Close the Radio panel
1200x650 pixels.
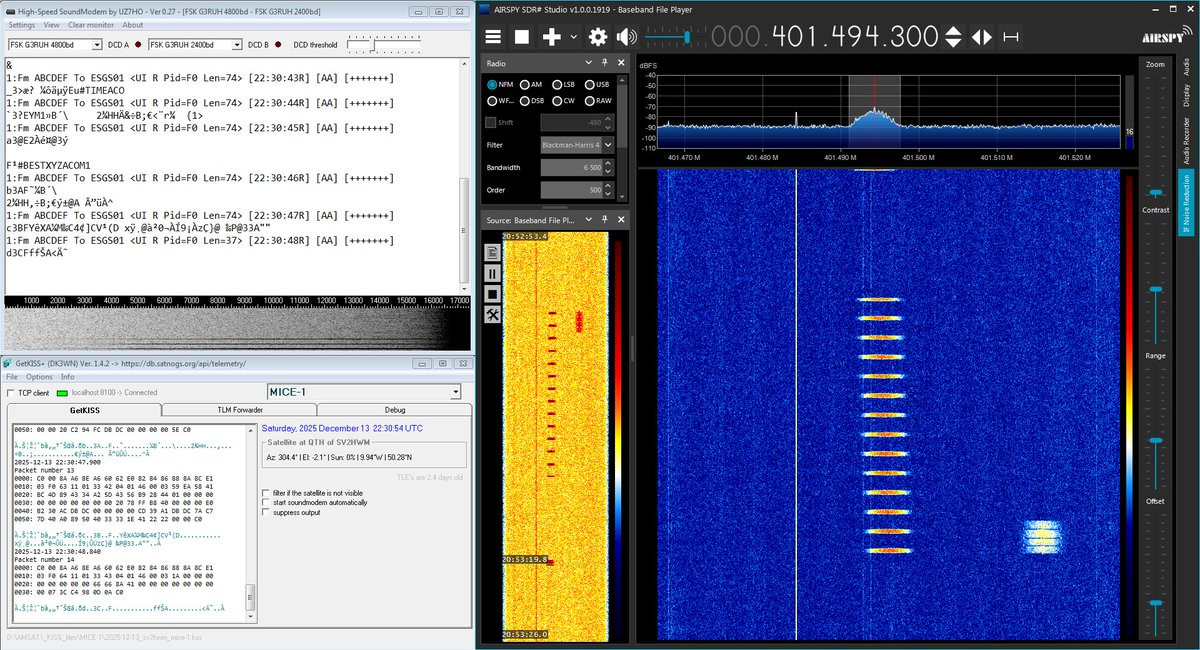click(620, 63)
